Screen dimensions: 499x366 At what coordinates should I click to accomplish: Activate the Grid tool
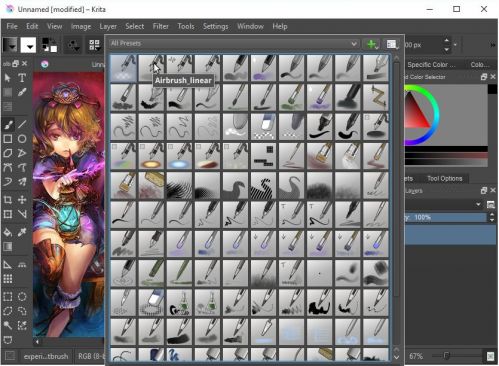pos(8,279)
